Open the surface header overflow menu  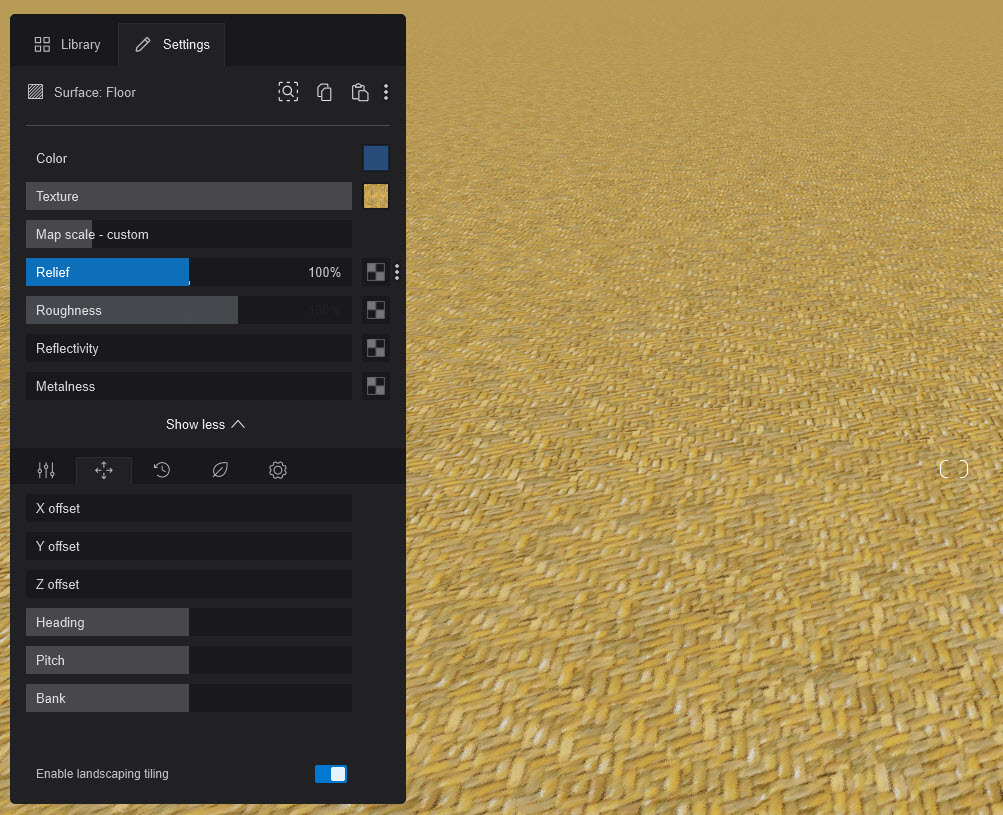[386, 91]
